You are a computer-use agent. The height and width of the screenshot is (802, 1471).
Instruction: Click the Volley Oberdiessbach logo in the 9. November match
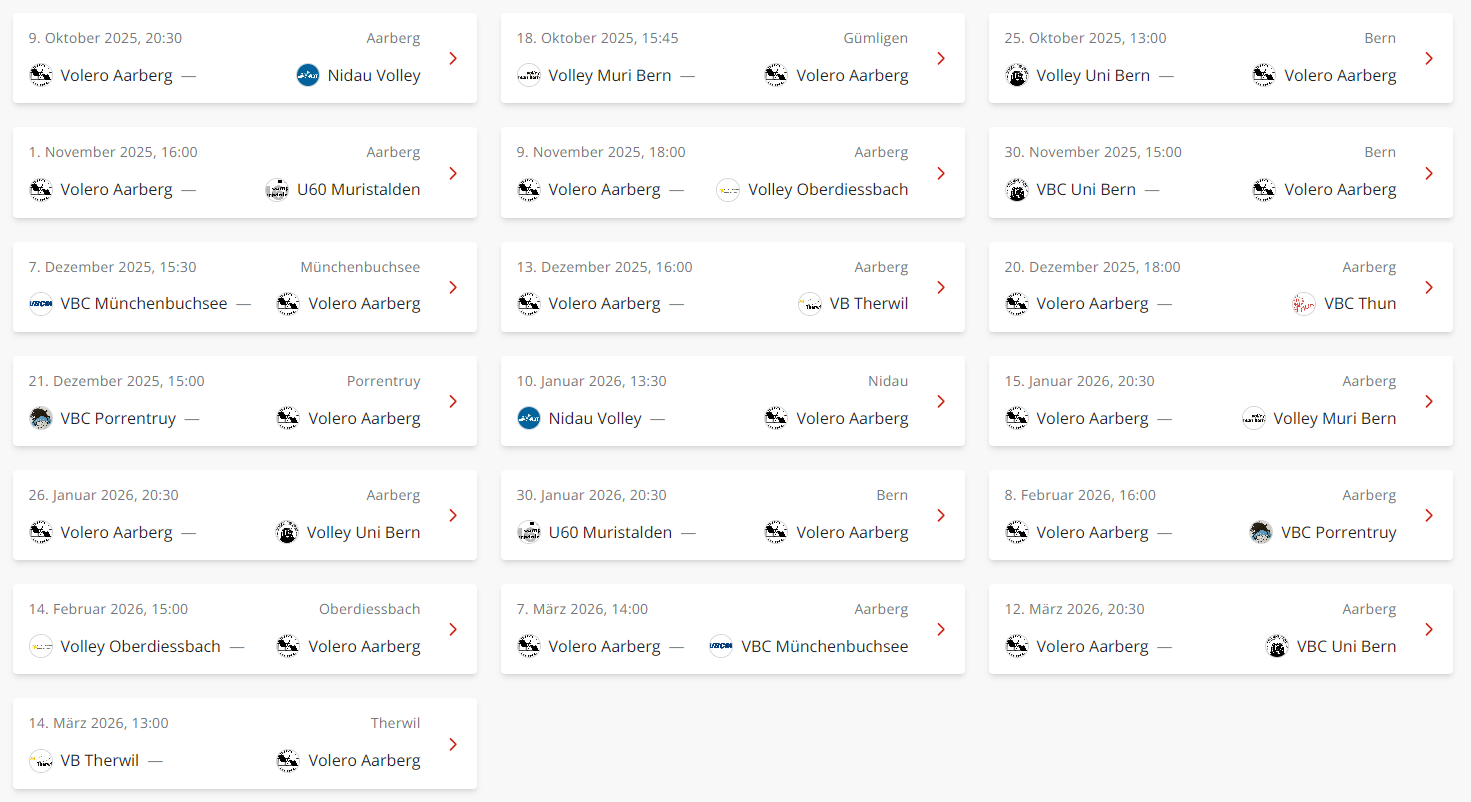click(728, 190)
